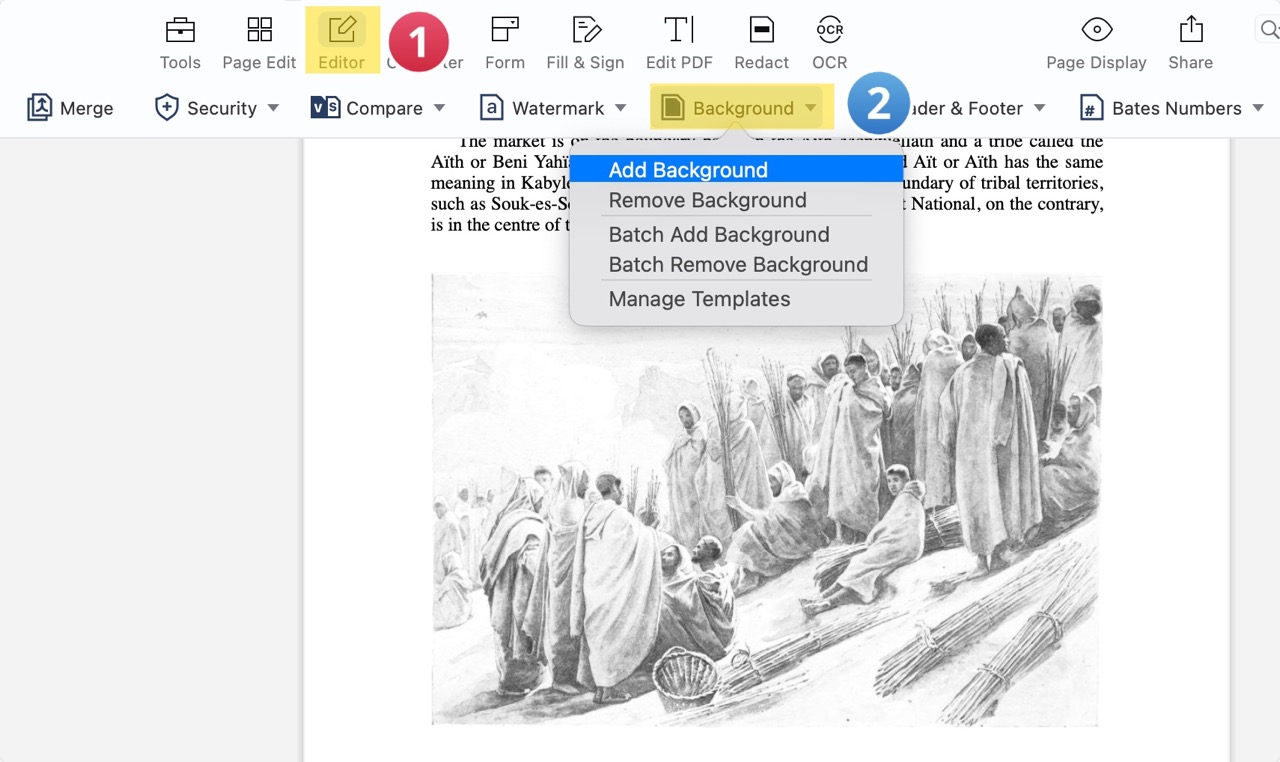Click the Watermark label
This screenshot has height=762, width=1280.
(x=558, y=108)
